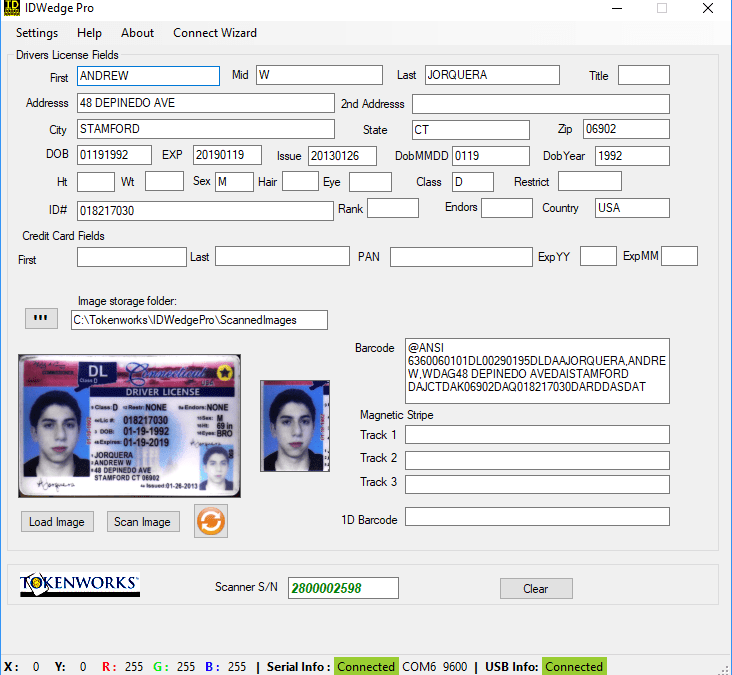Focus the Track 2 field
The image size is (732, 675).
click(x=537, y=460)
